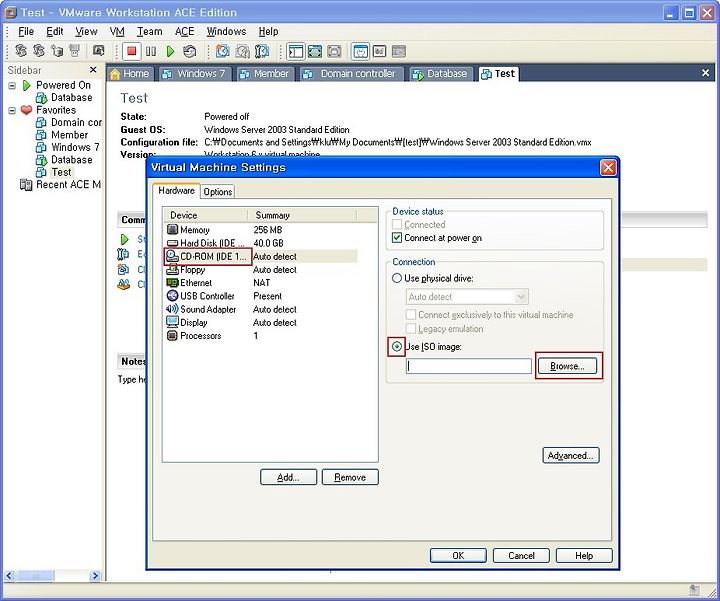Switch to the Options tab in settings
This screenshot has width=720, height=601.
pyautogui.click(x=218, y=191)
